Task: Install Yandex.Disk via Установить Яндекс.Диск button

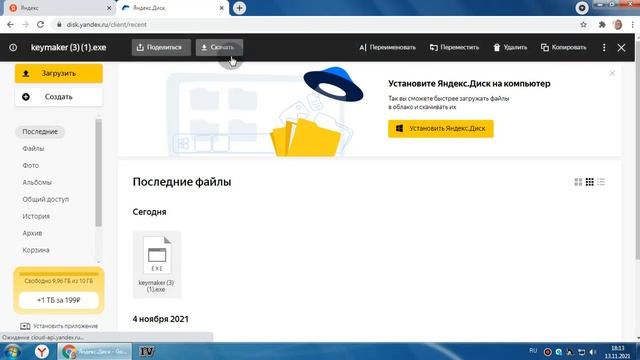Action: [441, 129]
